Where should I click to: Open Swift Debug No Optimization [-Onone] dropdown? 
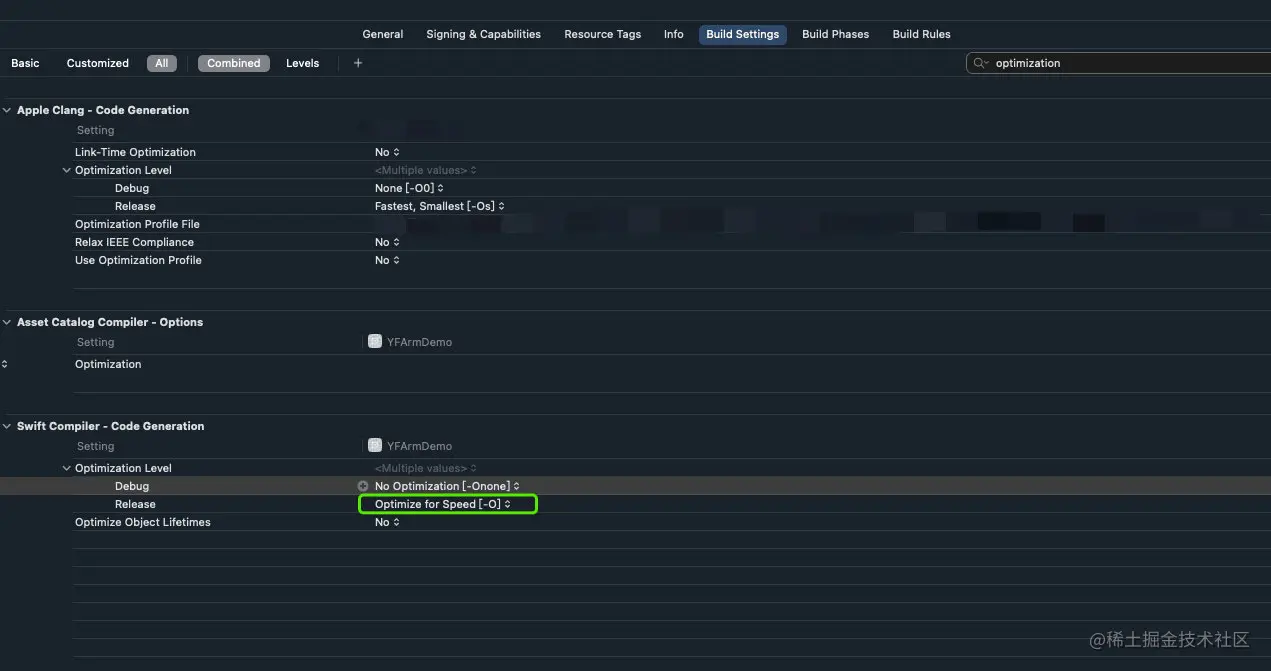(x=447, y=486)
